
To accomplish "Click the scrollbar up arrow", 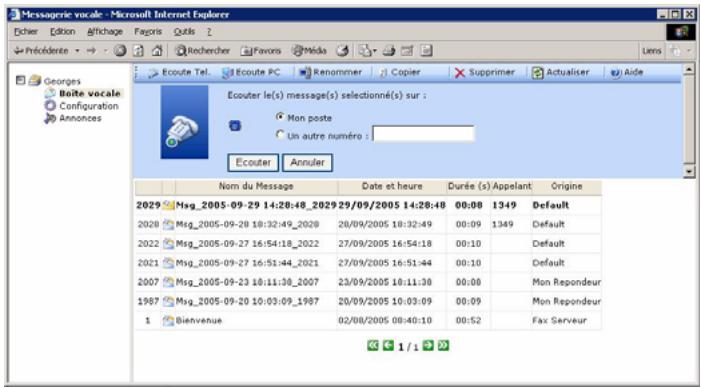I will 689,69.
